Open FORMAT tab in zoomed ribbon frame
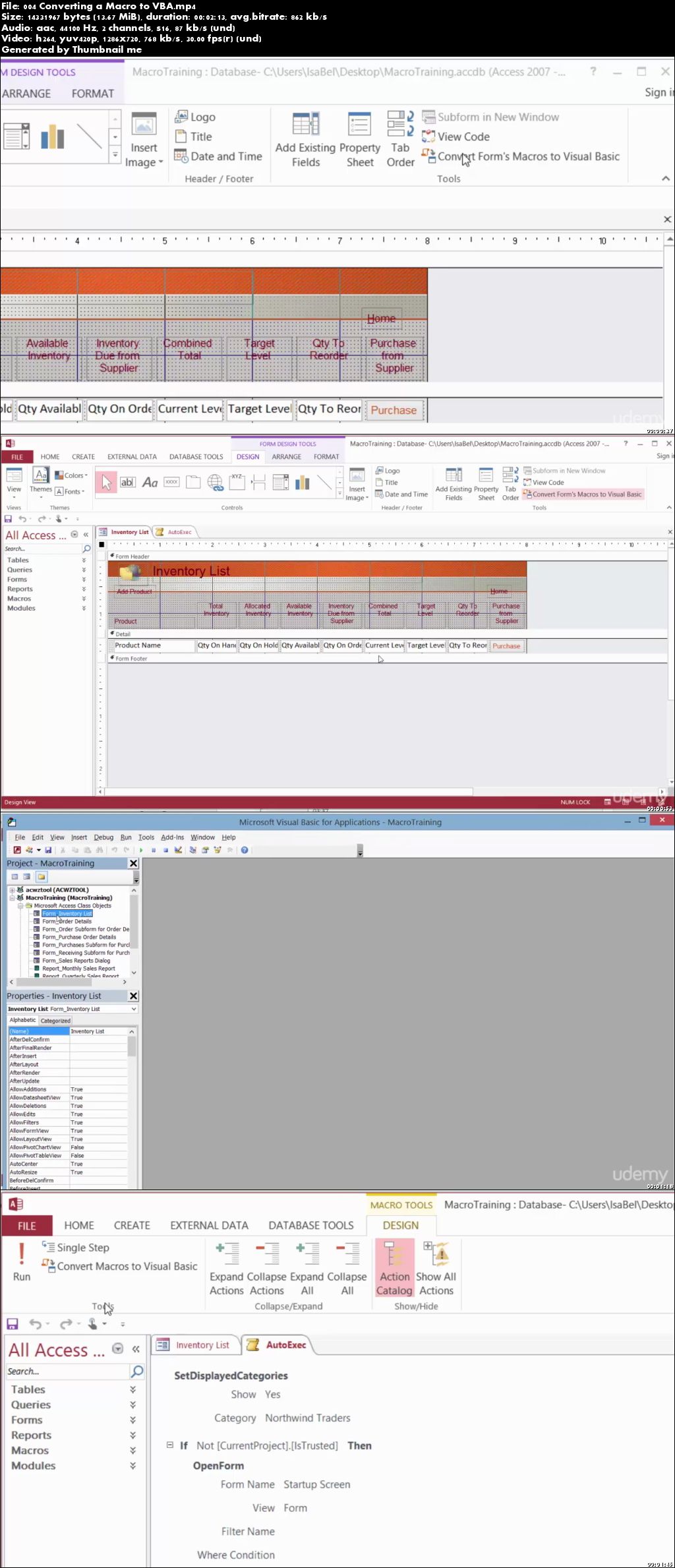Viewport: 675px width, 1568px height. pos(92,94)
